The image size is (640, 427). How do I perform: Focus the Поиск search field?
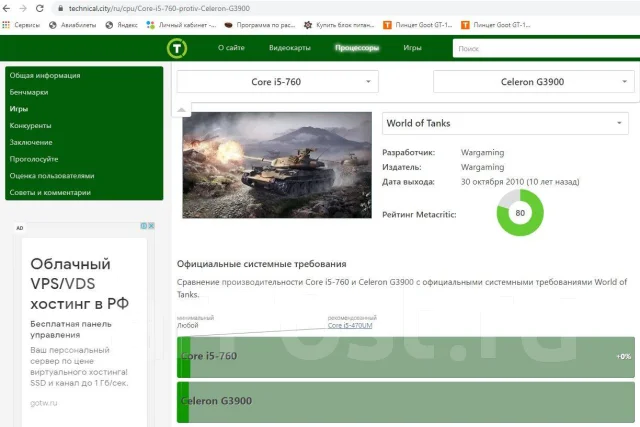point(546,49)
